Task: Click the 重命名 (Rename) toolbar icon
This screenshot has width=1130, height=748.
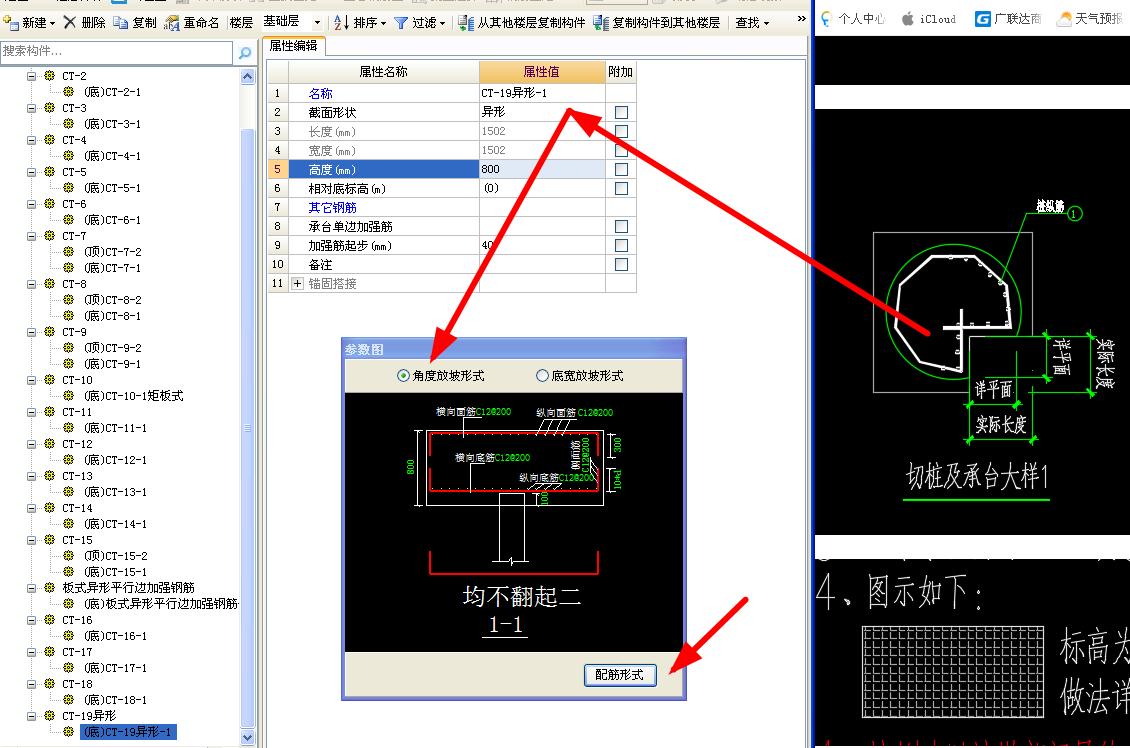Action: [172, 22]
